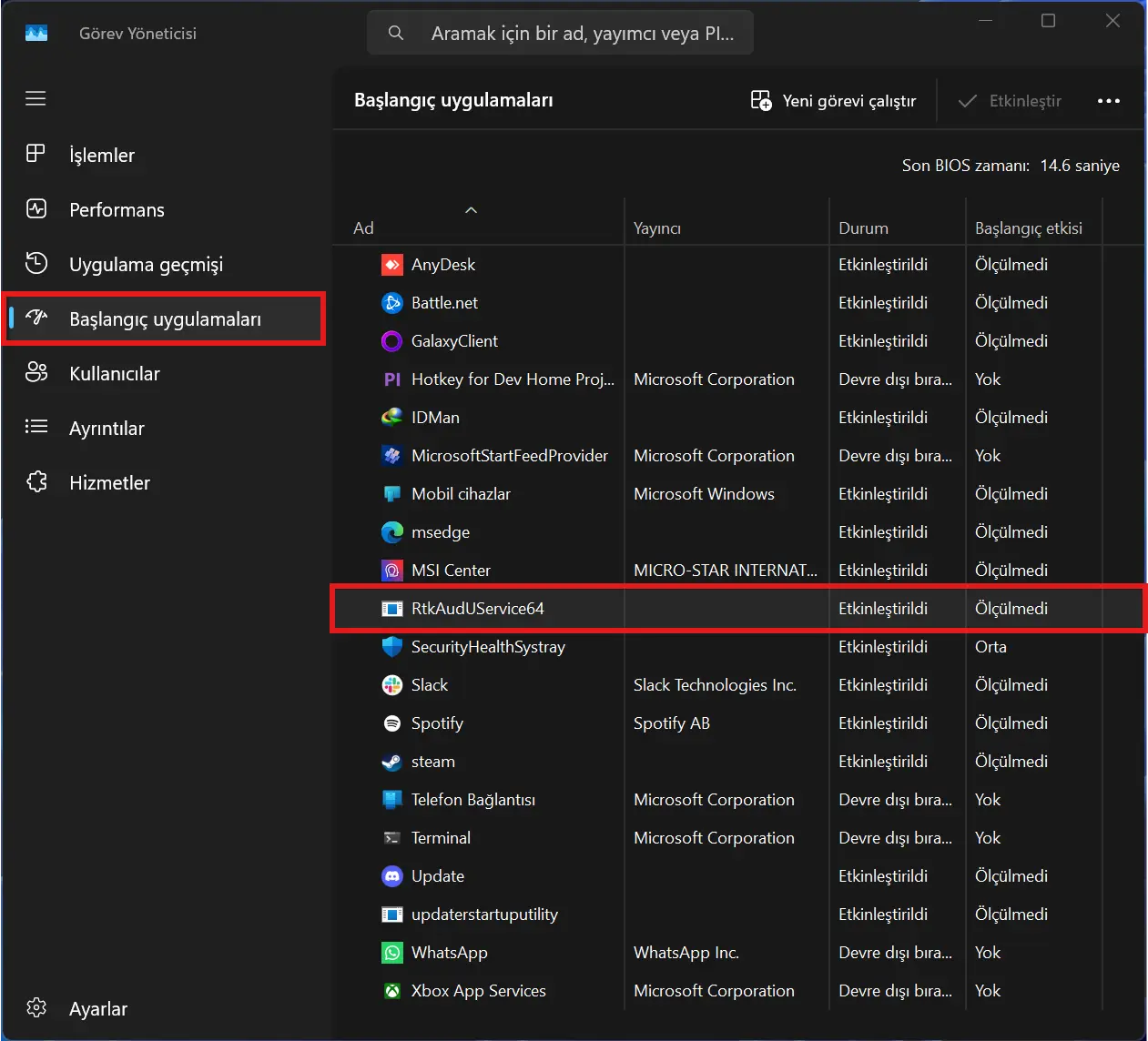Click the IDMan app icon
Viewport: 1148px width, 1041px height.
(x=391, y=418)
